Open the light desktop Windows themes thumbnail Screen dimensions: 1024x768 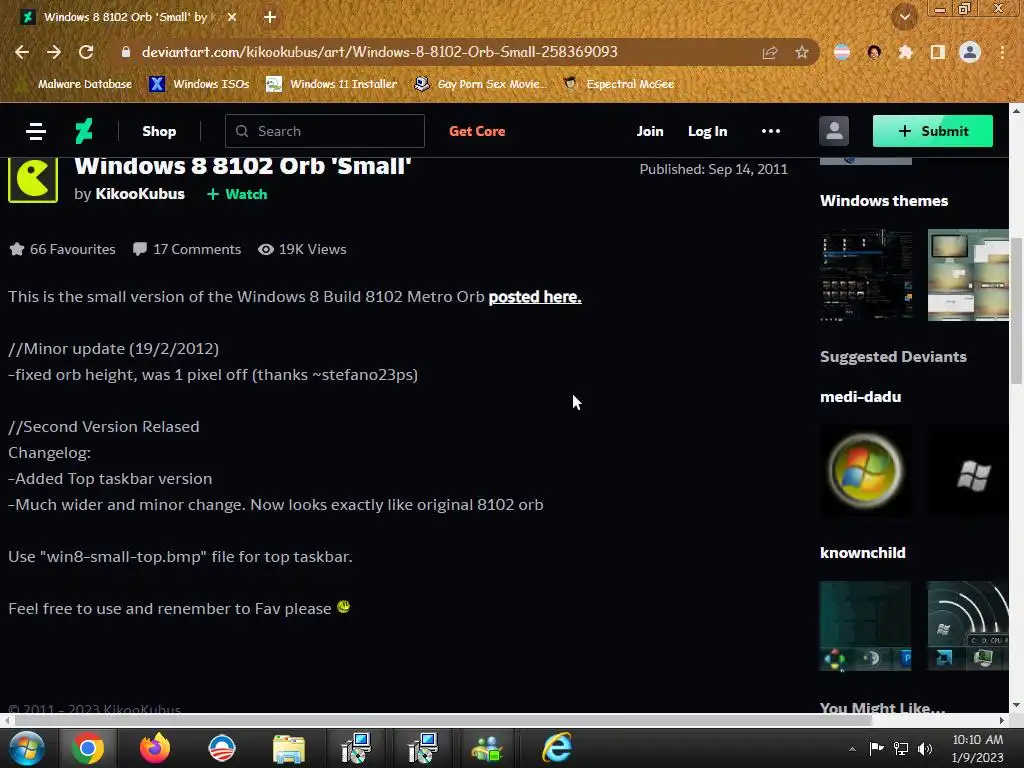point(968,275)
